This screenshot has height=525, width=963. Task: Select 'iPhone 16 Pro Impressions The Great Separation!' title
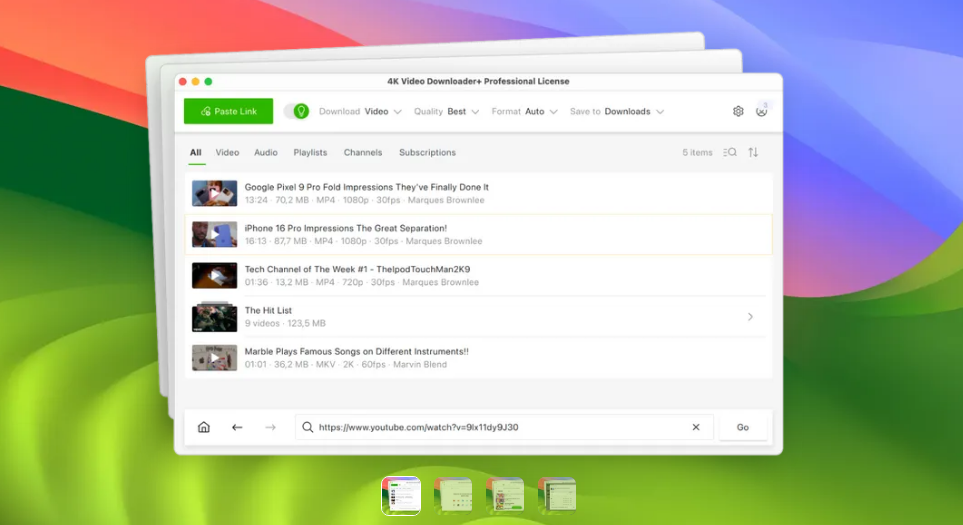click(x=346, y=228)
